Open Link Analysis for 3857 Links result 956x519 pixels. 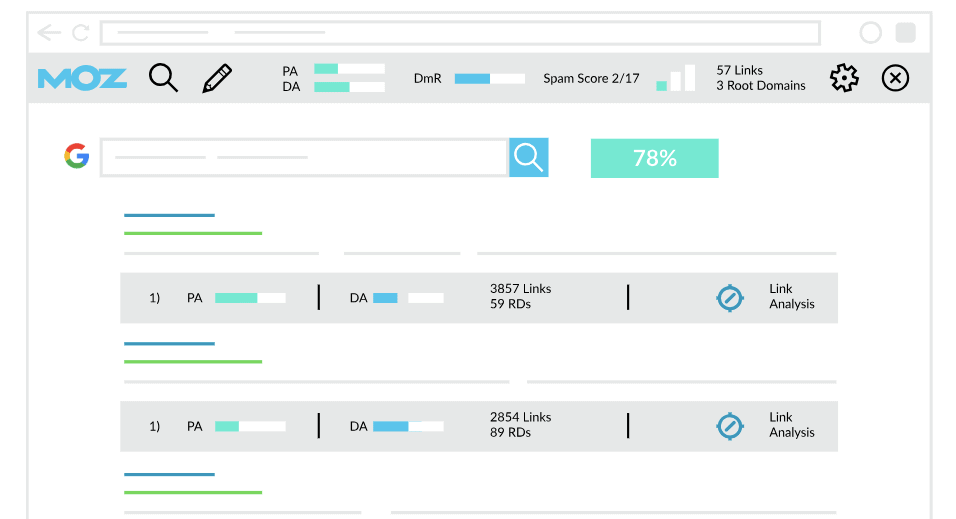pyautogui.click(x=791, y=297)
